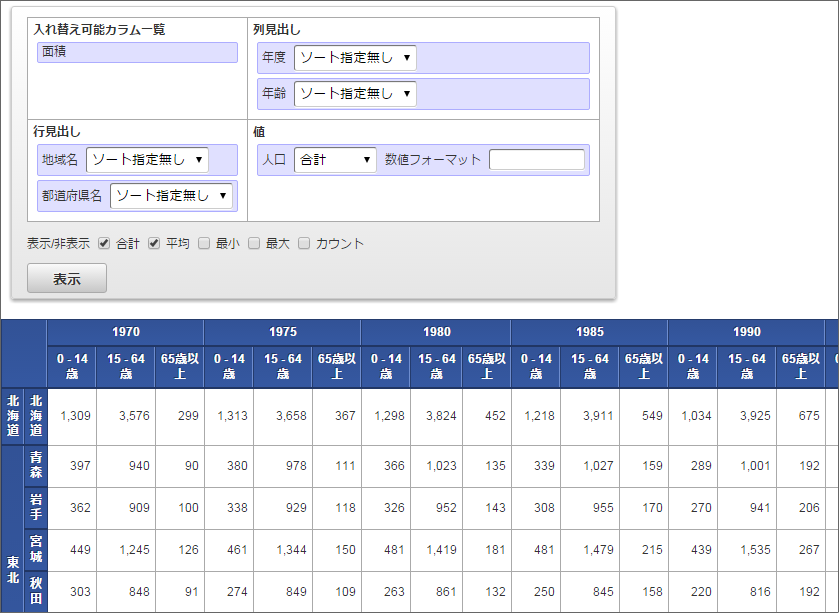Click the cell value 1,245
Screen dimensions: 839x613
click(x=134, y=550)
